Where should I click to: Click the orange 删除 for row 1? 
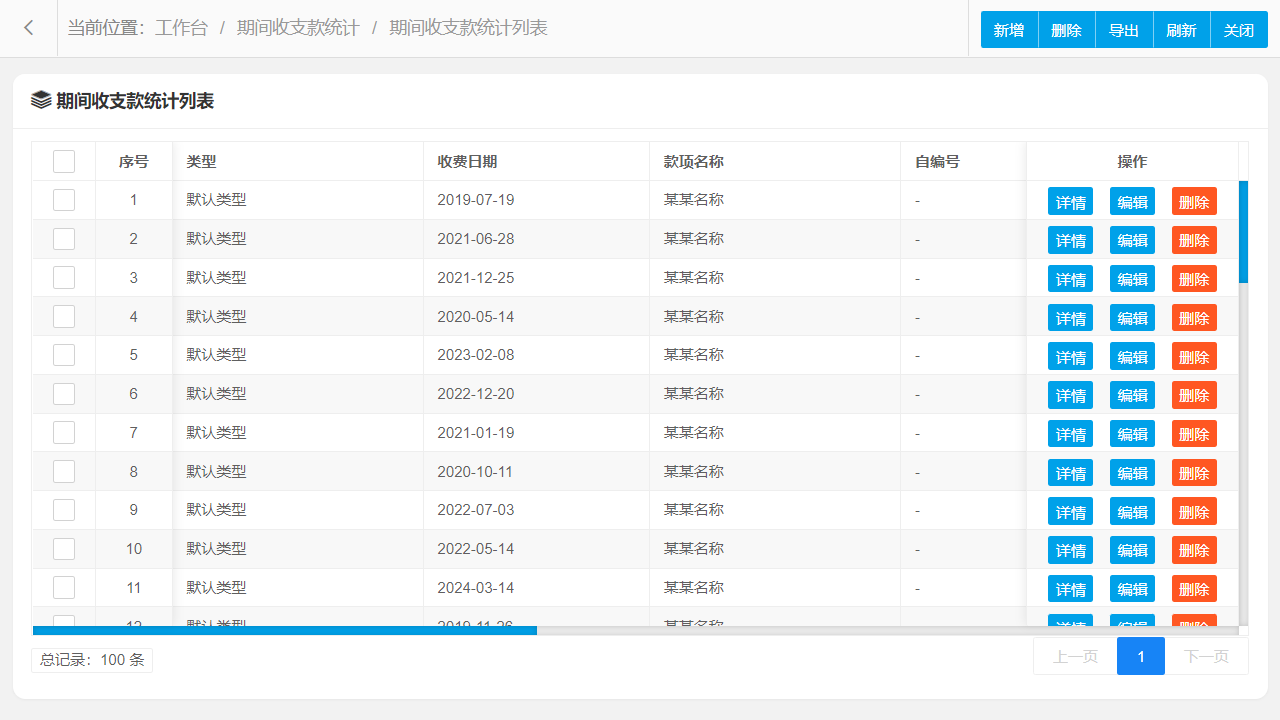point(1194,201)
